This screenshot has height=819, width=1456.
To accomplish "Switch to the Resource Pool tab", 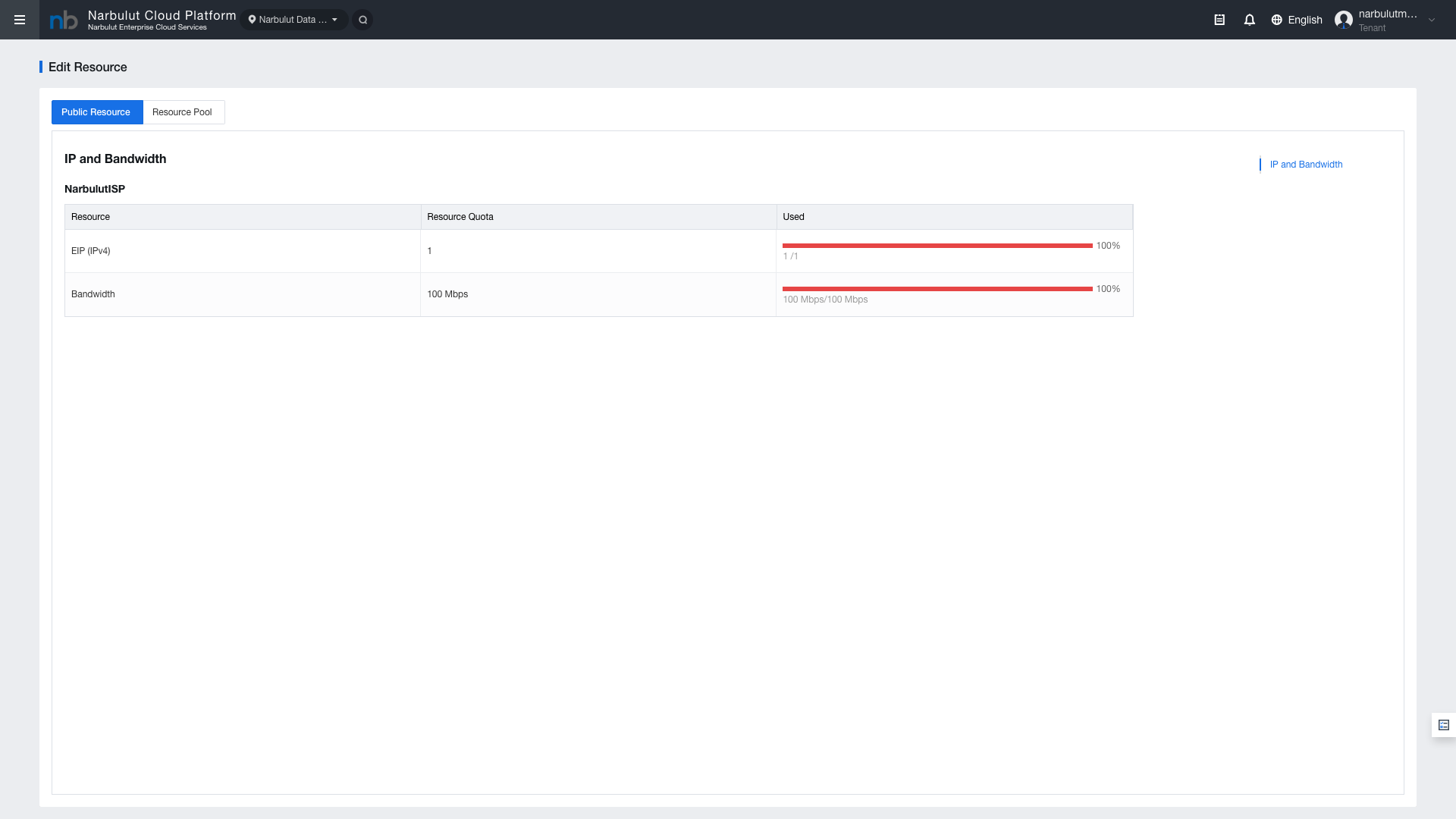I will pos(183,112).
